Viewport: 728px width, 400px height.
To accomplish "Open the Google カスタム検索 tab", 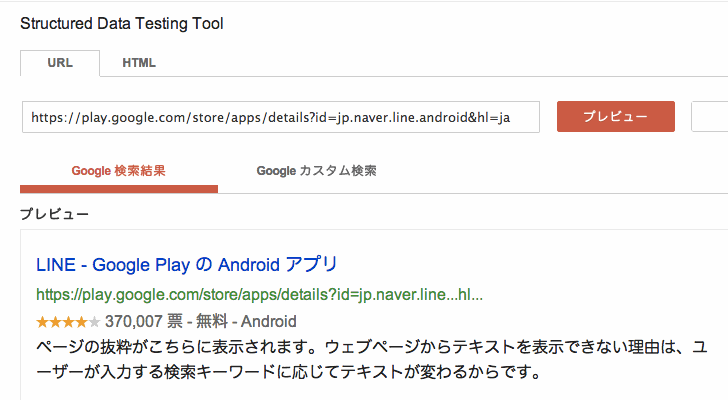I will coord(316,171).
